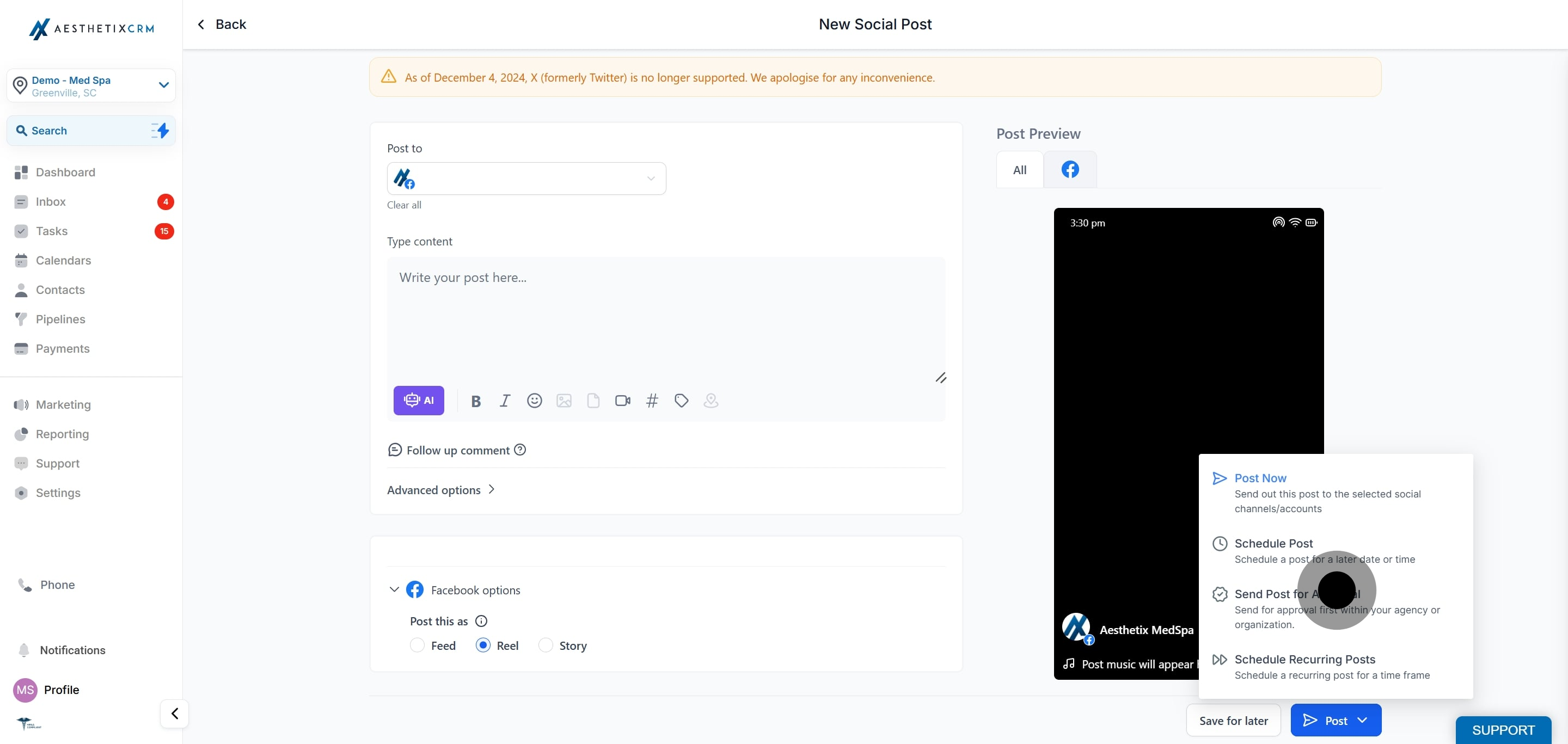Toggle bold text formatting

(476, 401)
